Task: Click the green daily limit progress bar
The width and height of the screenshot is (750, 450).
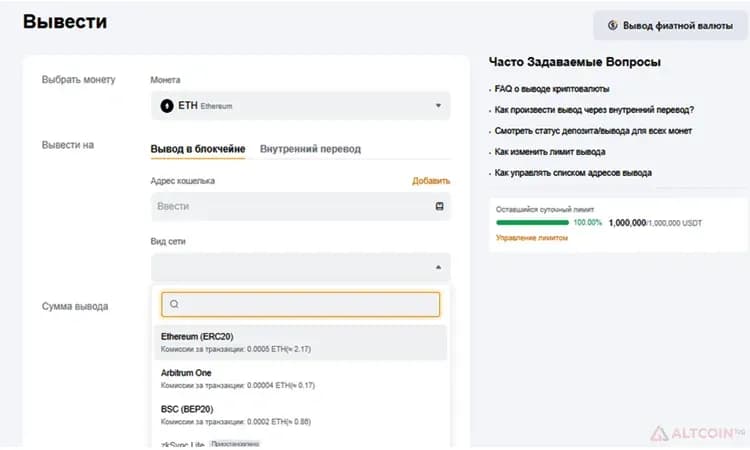Action: [x=532, y=222]
